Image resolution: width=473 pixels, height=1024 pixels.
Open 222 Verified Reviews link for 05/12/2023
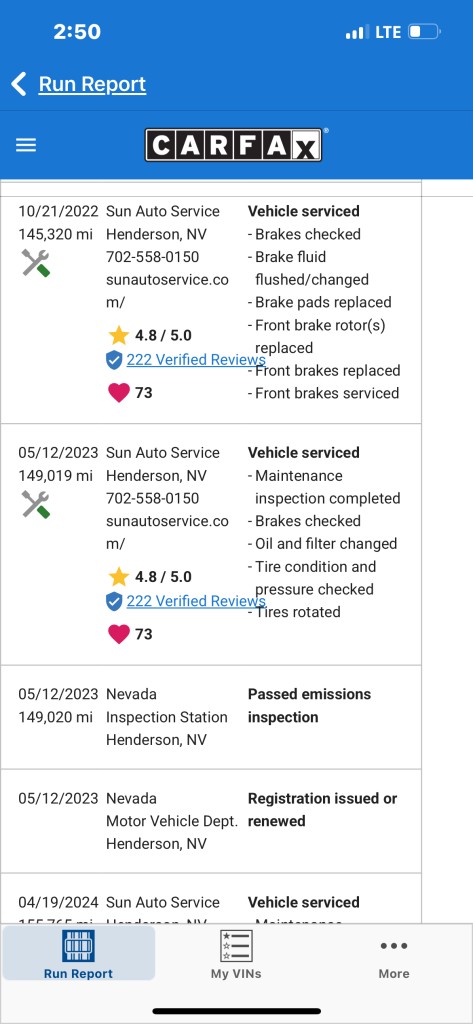pyautogui.click(x=196, y=601)
